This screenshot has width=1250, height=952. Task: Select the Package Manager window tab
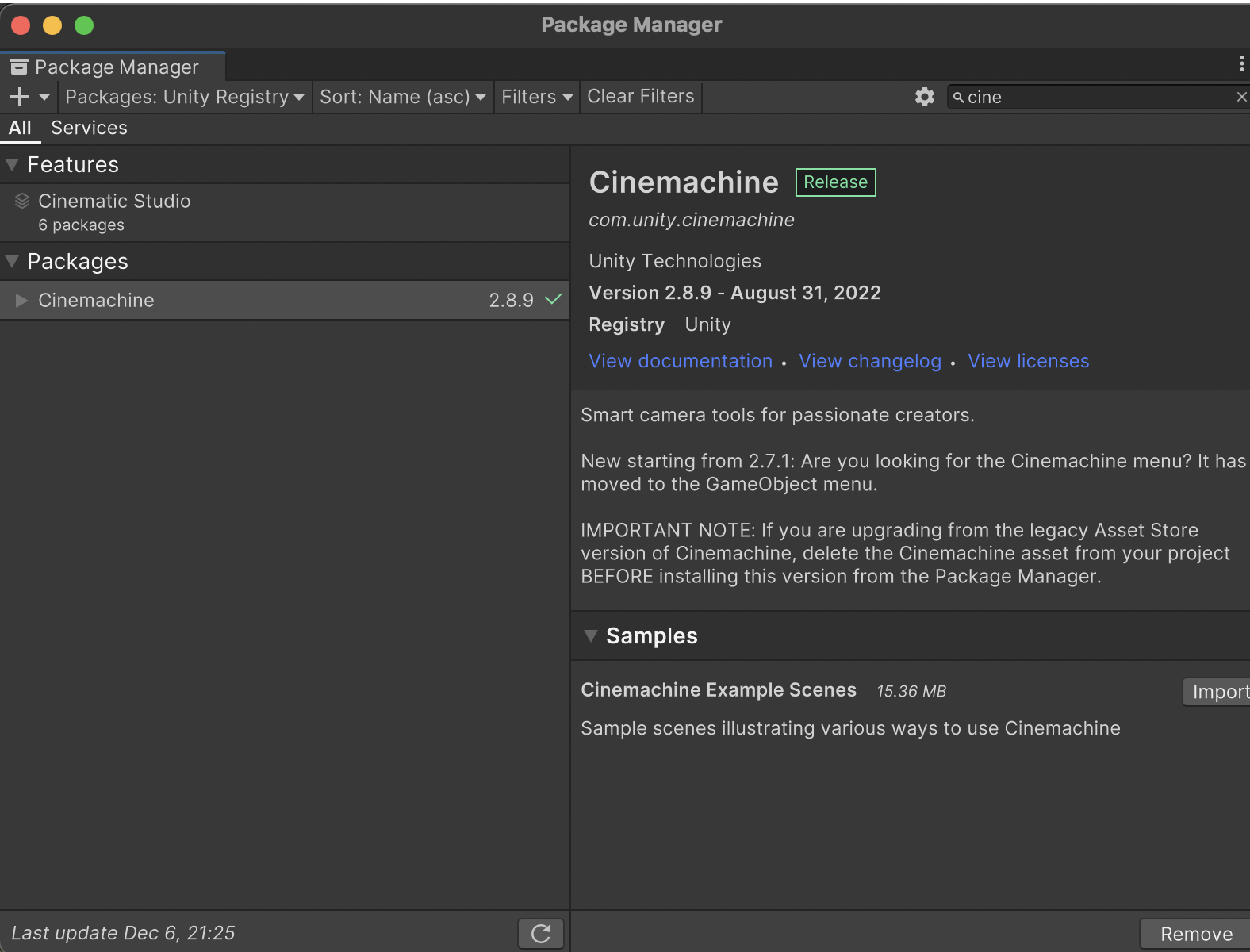113,67
